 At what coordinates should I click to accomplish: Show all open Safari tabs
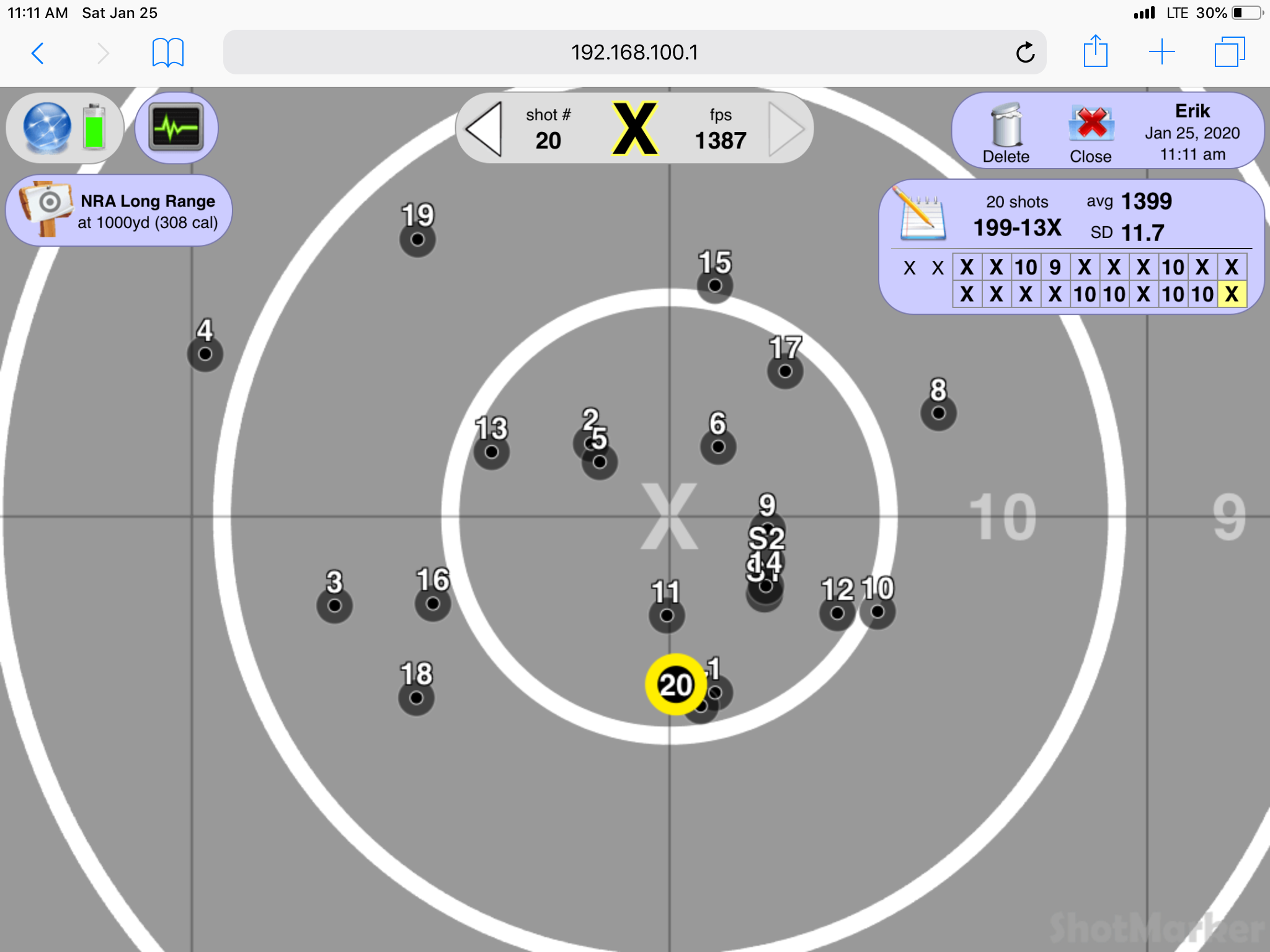1229,52
